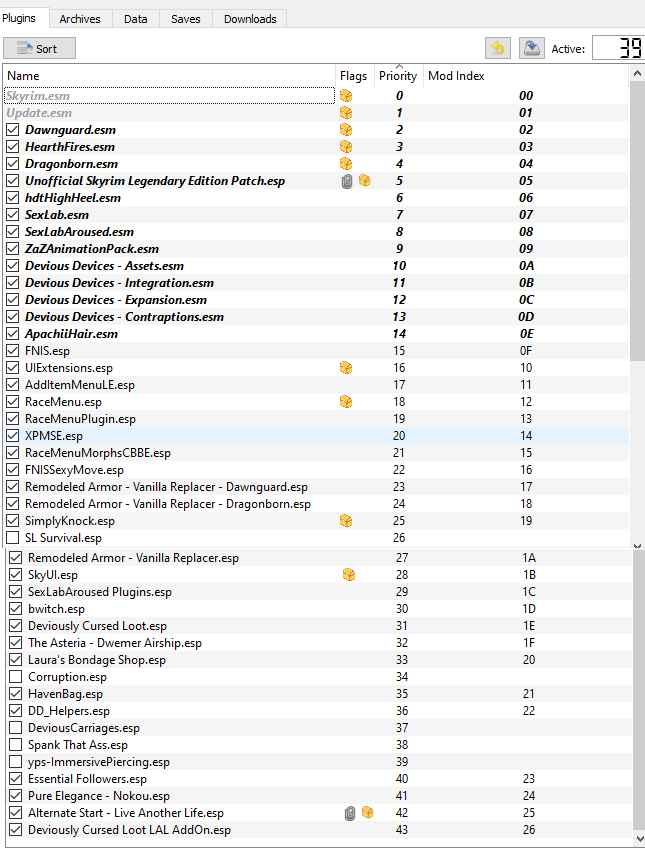This screenshot has width=645, height=849.
Task: Click paperclip flag on Alternate Start row
Action: coord(350,813)
